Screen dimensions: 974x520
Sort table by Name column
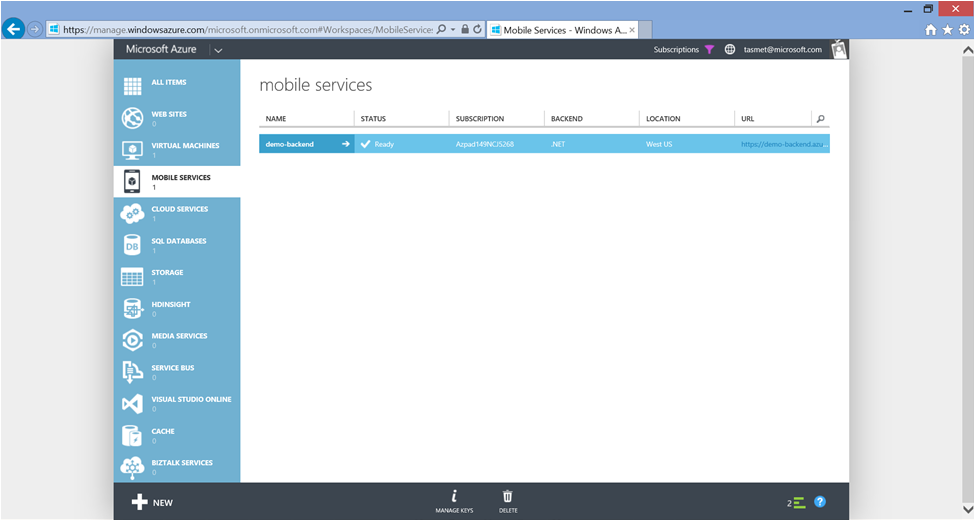tap(276, 119)
